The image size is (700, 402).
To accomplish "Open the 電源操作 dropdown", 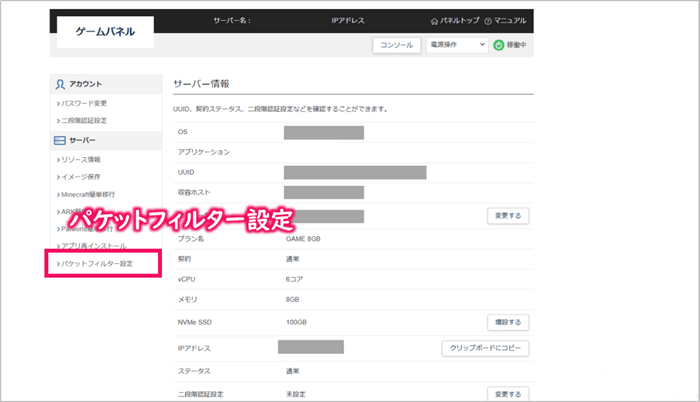I will tap(457, 45).
